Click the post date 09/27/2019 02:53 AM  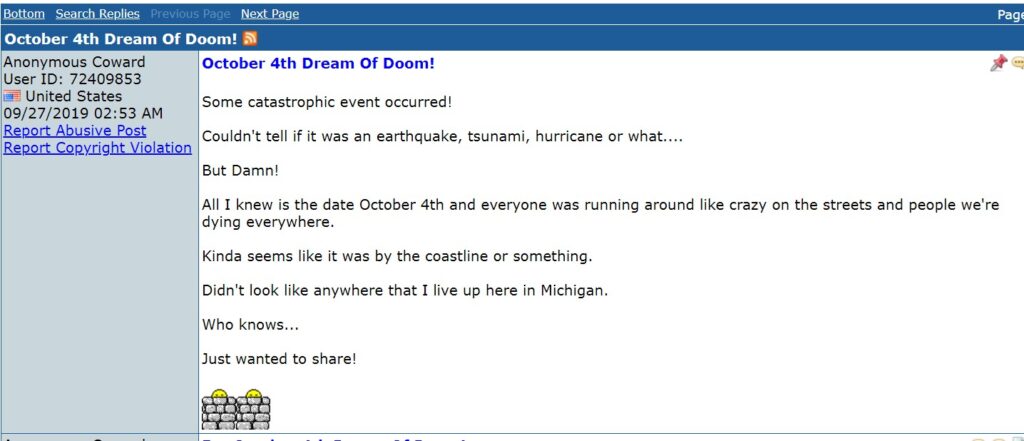click(x=83, y=114)
